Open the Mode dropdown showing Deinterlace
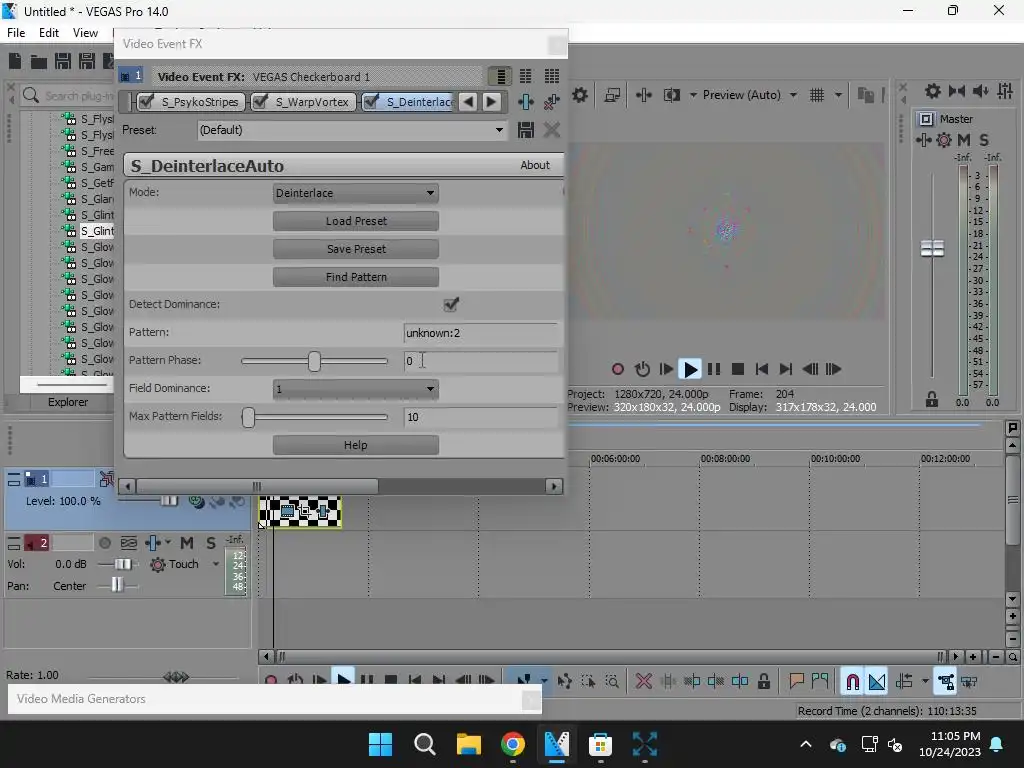 (x=355, y=193)
